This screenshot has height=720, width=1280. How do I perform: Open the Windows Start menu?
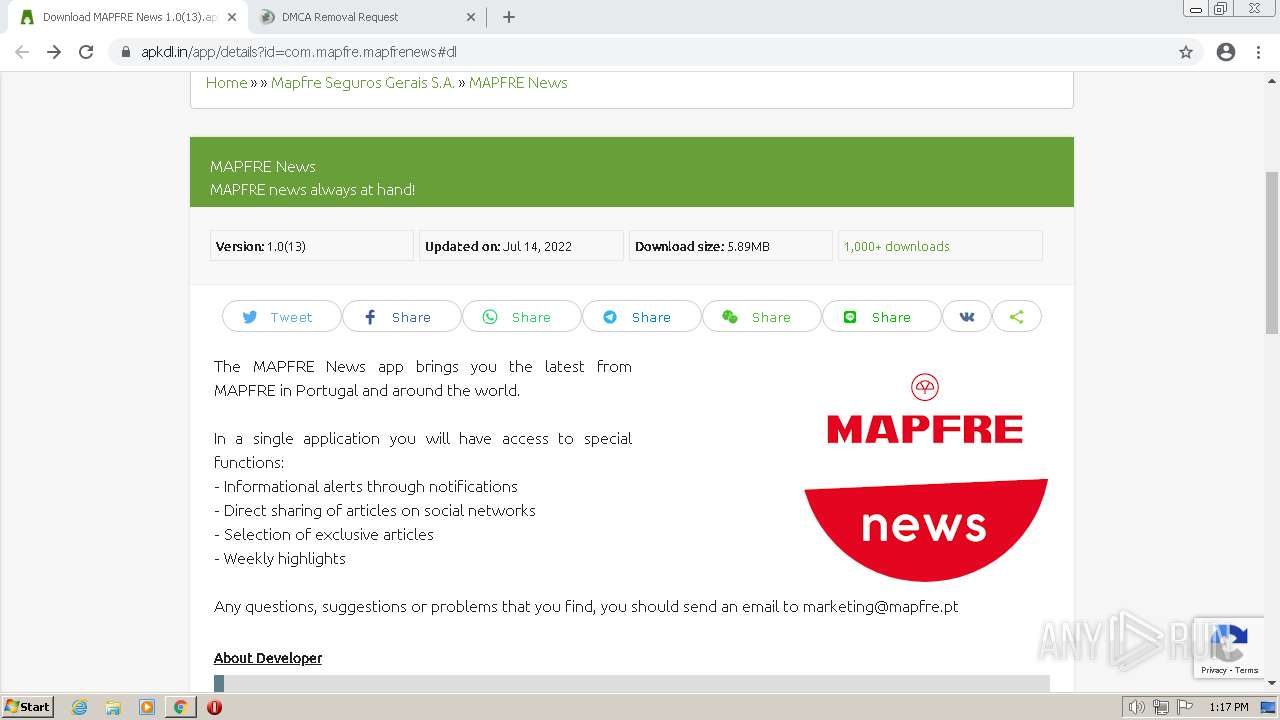click(x=27, y=707)
